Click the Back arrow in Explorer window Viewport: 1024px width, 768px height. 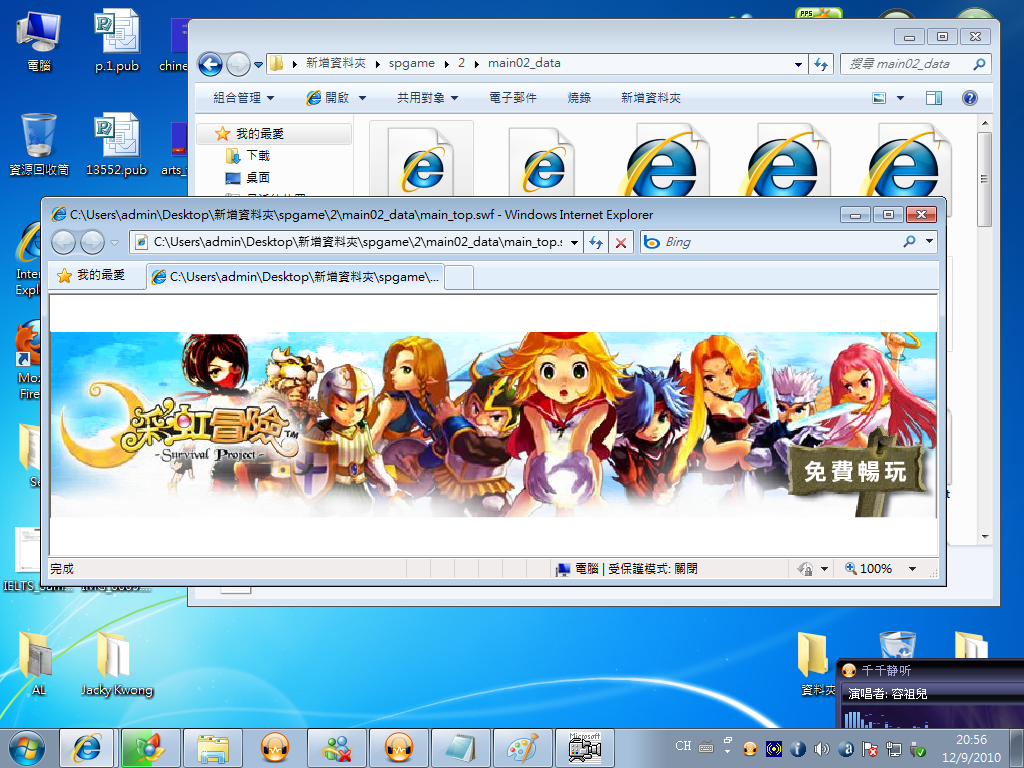pos(210,64)
